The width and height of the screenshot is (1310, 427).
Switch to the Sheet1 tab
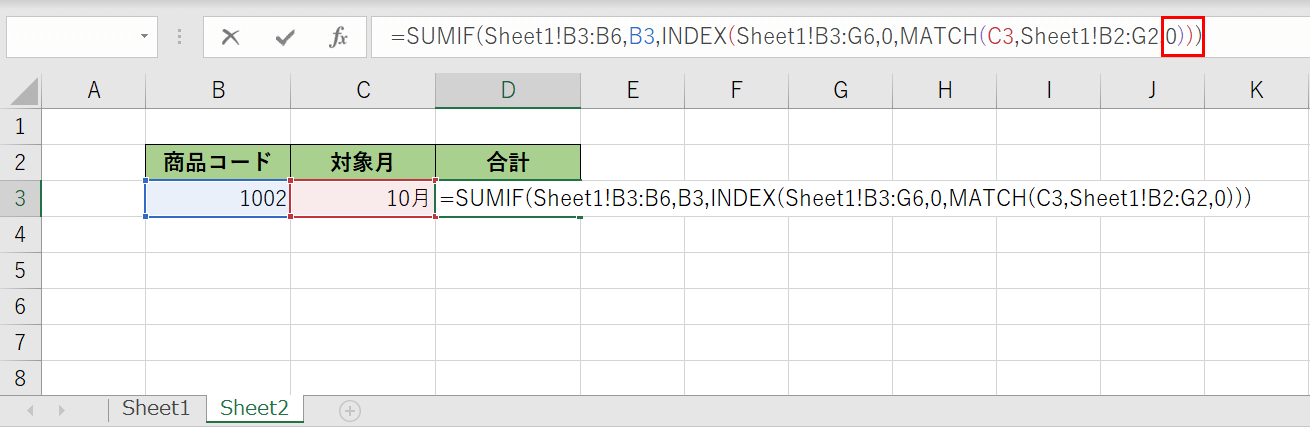tap(156, 408)
